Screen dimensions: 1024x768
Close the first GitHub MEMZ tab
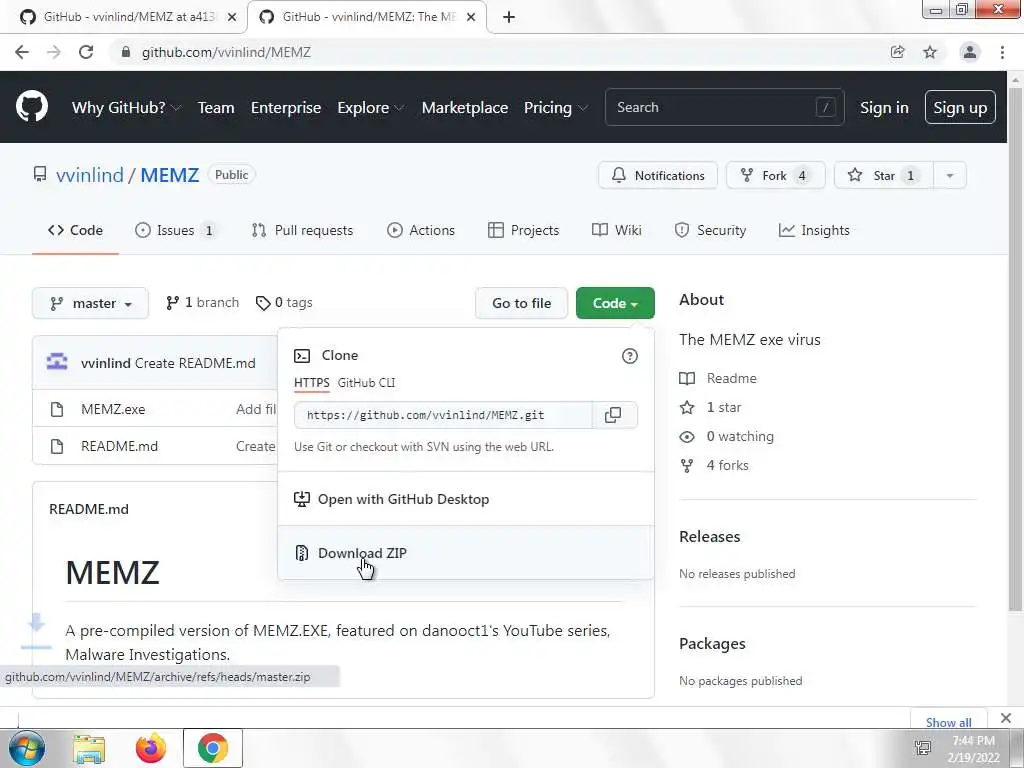[x=232, y=17]
